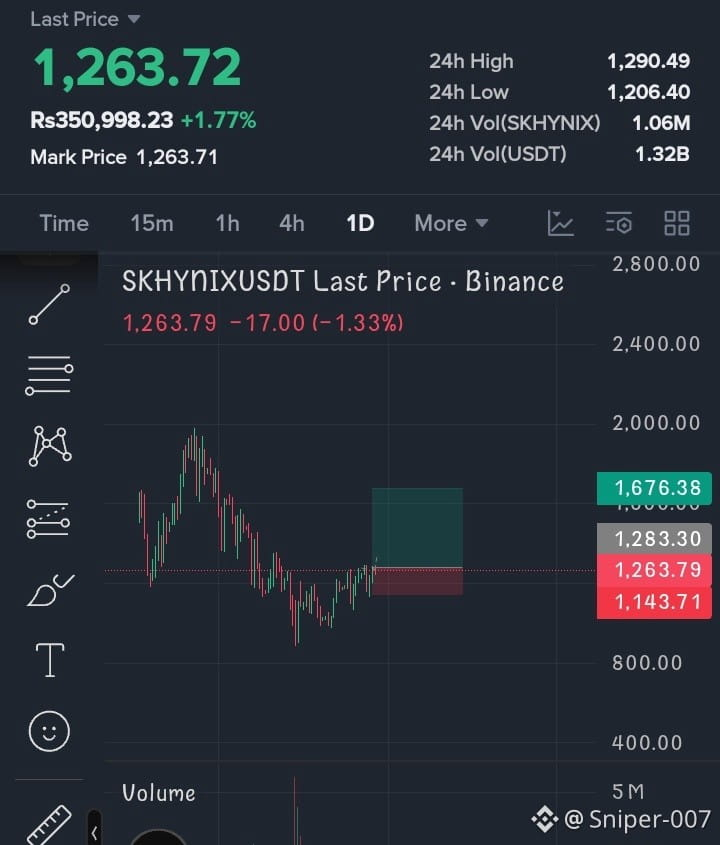This screenshot has height=845, width=720.
Task: Click the 2,800.00 price axis label
Action: click(x=656, y=264)
